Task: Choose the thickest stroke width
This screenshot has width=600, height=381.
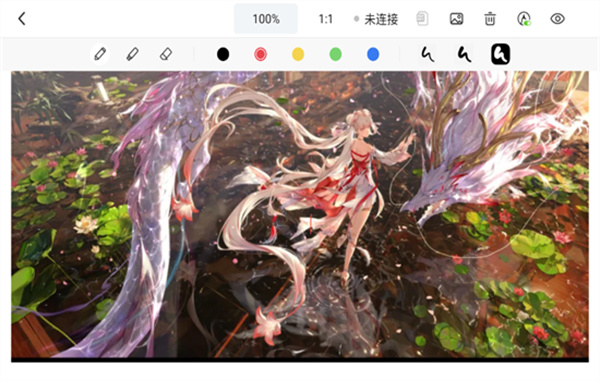Action: (501, 54)
